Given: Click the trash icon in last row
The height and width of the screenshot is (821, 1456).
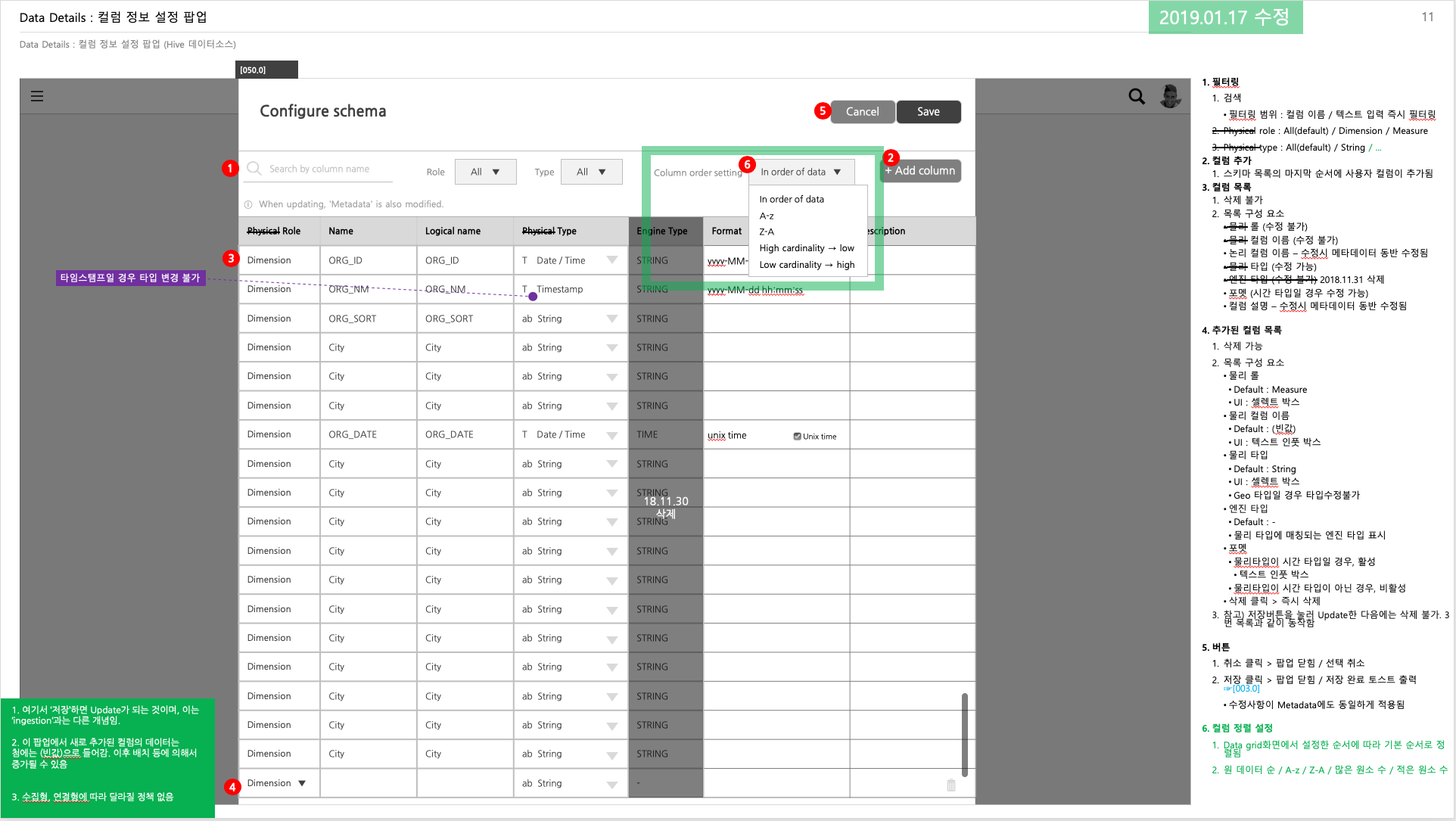Looking at the screenshot, I should point(951,785).
